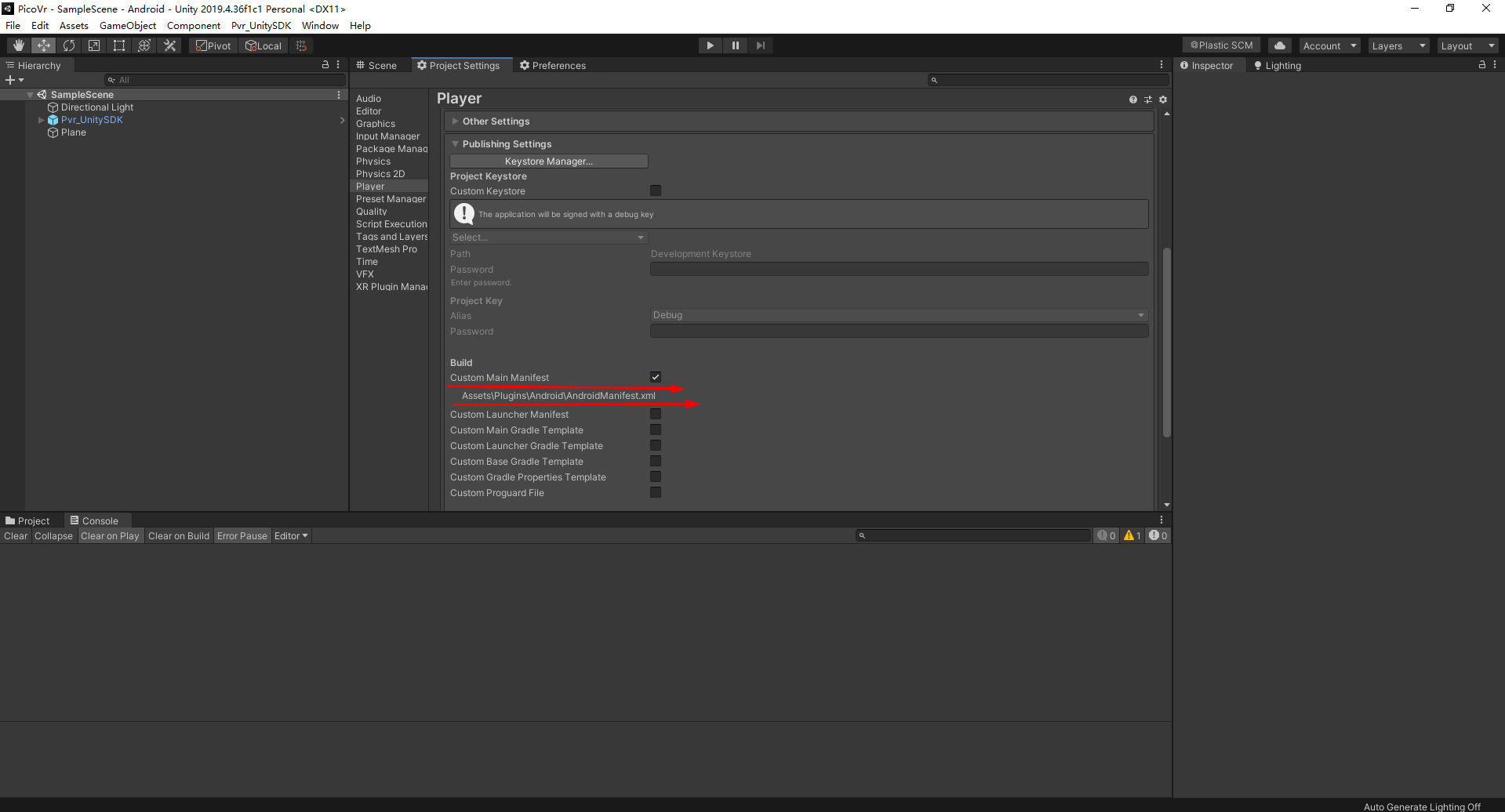1505x812 pixels.
Task: Toggle grid snapping in the toolbar
Action: point(300,45)
